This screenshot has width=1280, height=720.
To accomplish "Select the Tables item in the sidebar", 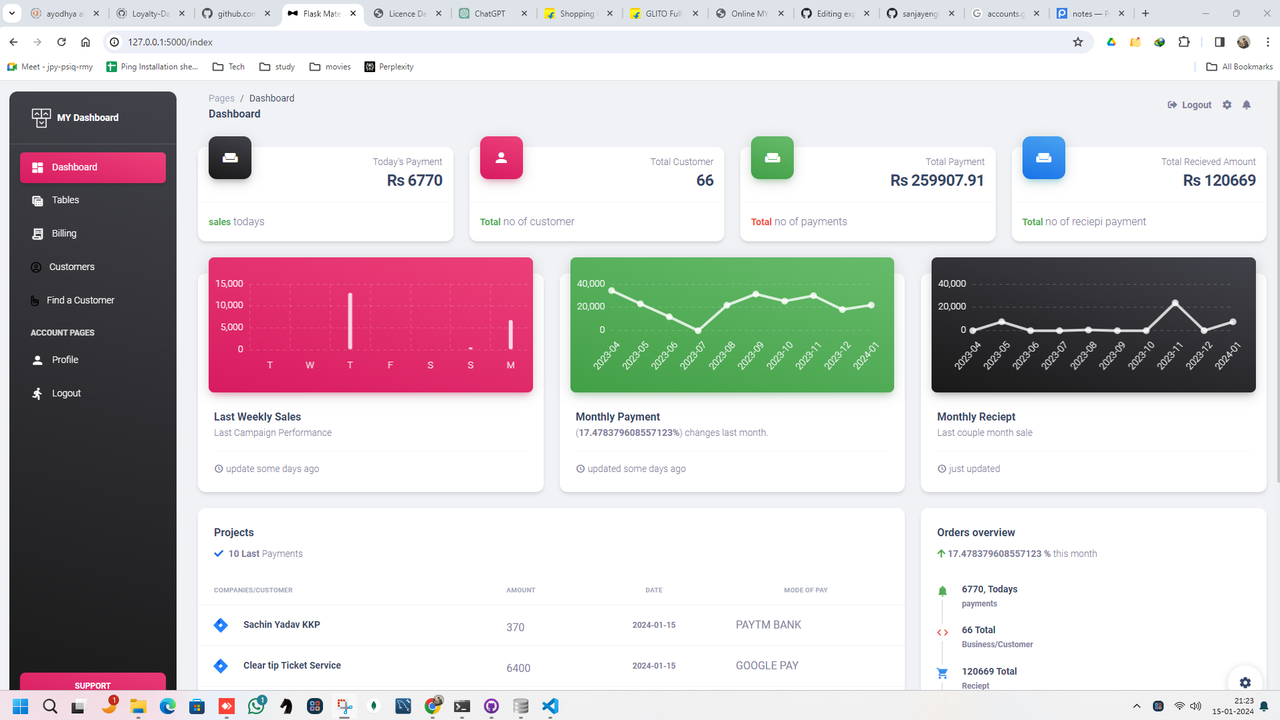I will click(64, 200).
